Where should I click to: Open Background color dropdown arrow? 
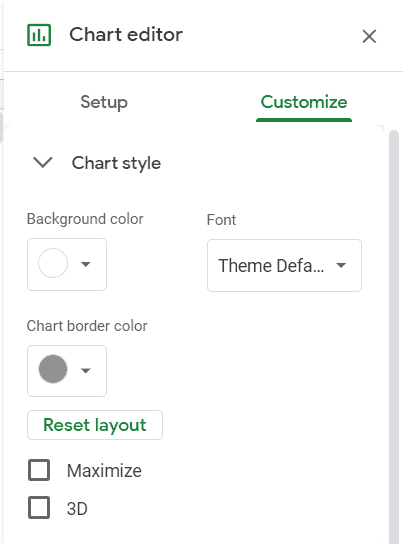click(86, 264)
